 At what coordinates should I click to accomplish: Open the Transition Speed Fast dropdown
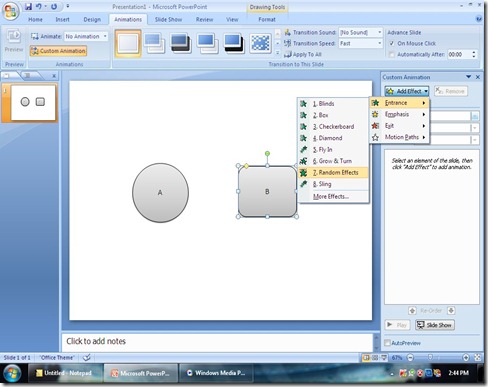click(361, 43)
